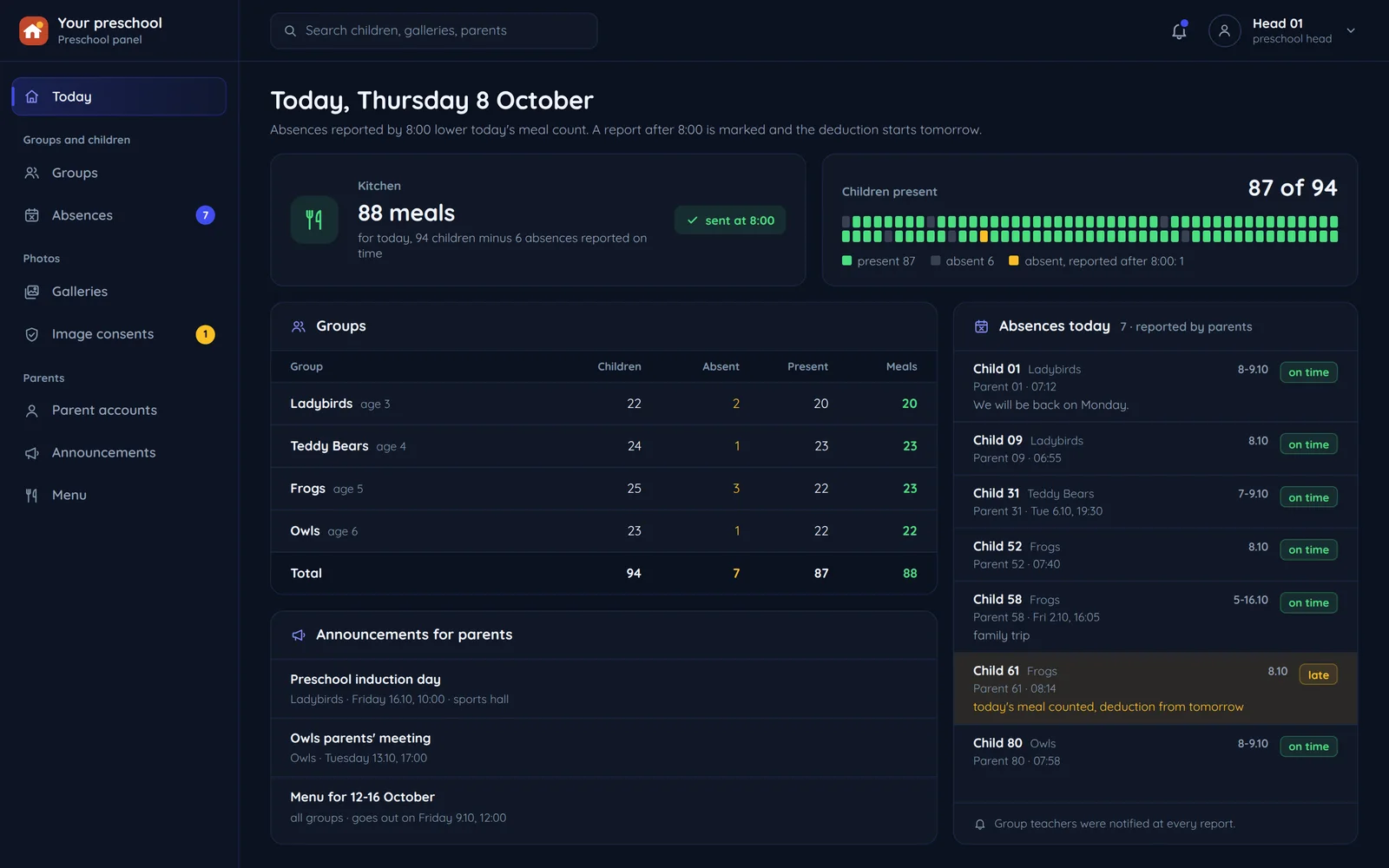Click the Announcements for parents megaphone icon

[299, 635]
